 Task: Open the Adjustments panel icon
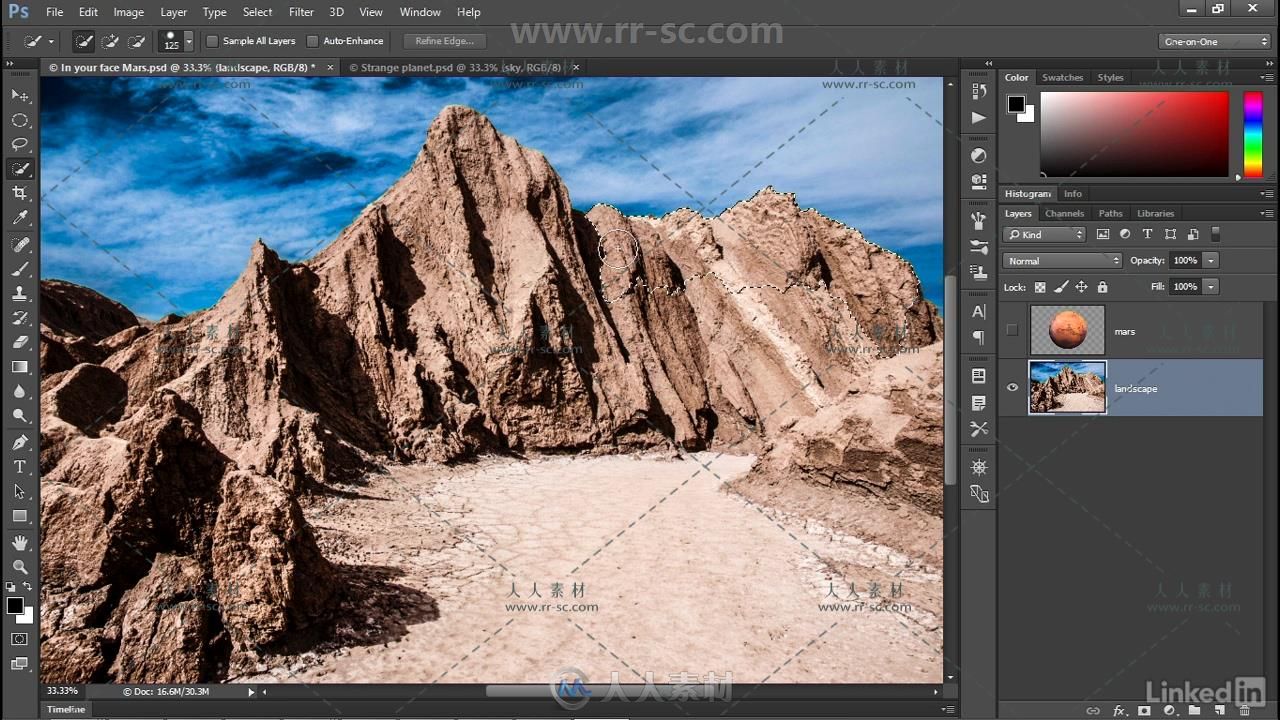tap(979, 156)
